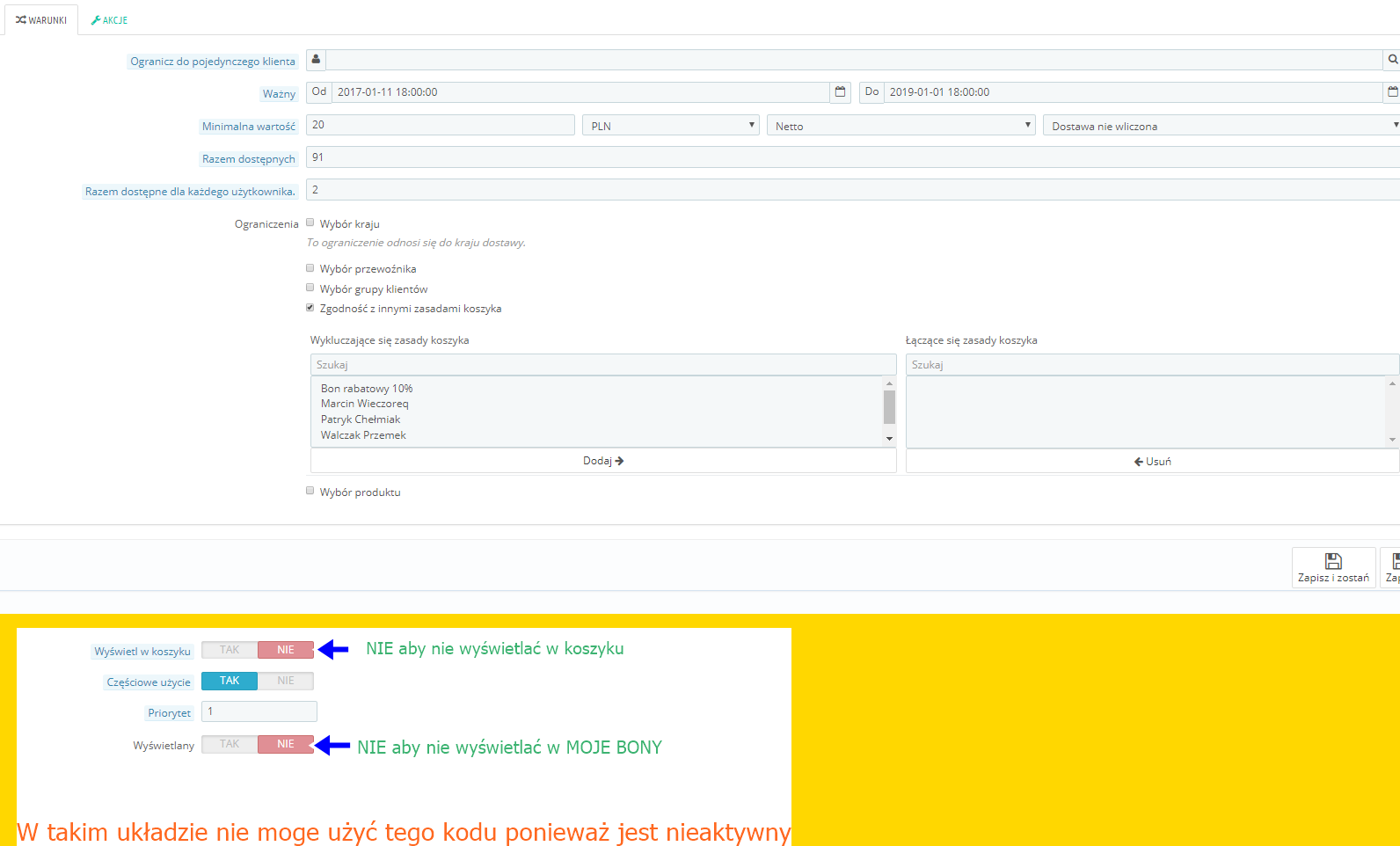Click the Usuń button
This screenshot has height=846, width=1400.
coord(1153,461)
